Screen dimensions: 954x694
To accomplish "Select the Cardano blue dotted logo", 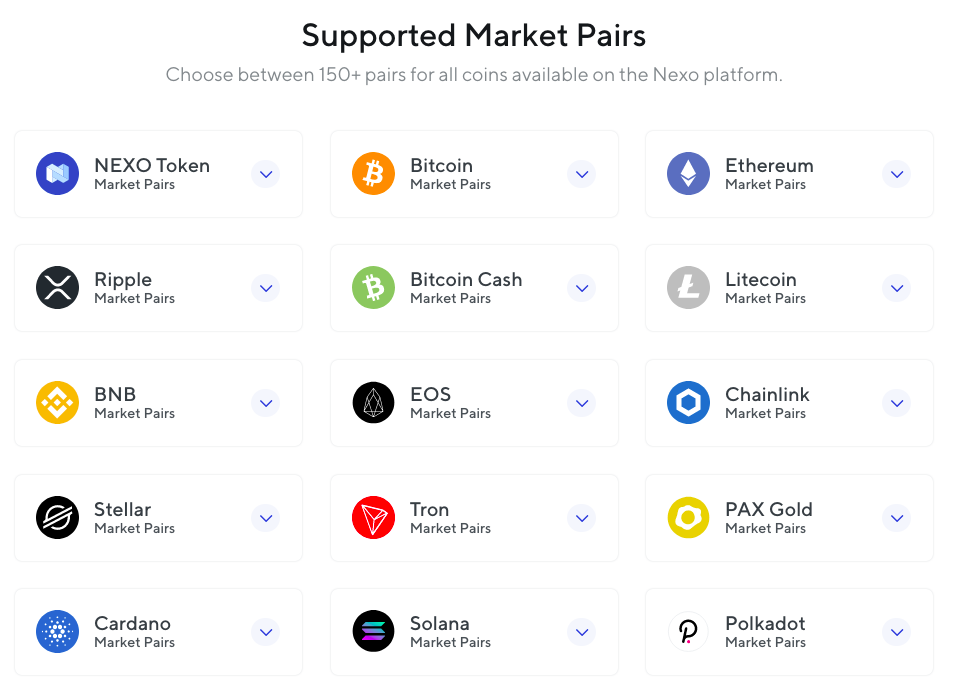I will click(57, 631).
